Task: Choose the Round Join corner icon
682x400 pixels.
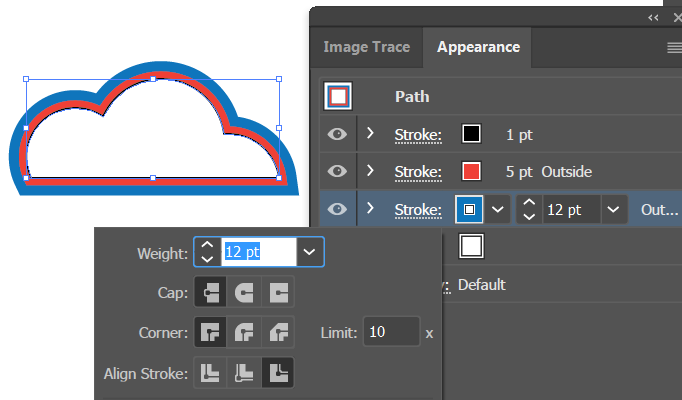Action: click(244, 333)
